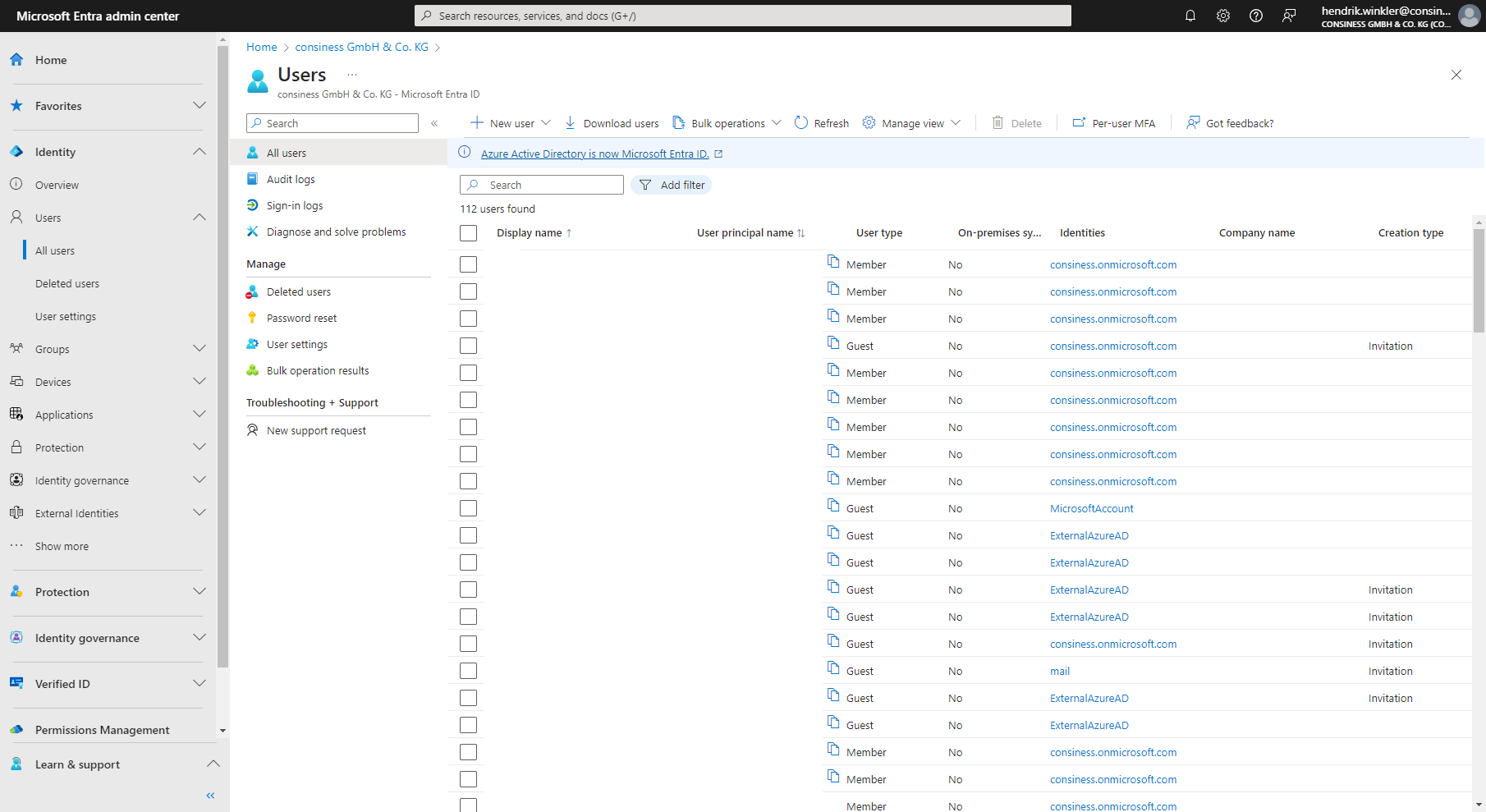
Task: Expand the Applications chevron
Action: click(200, 414)
